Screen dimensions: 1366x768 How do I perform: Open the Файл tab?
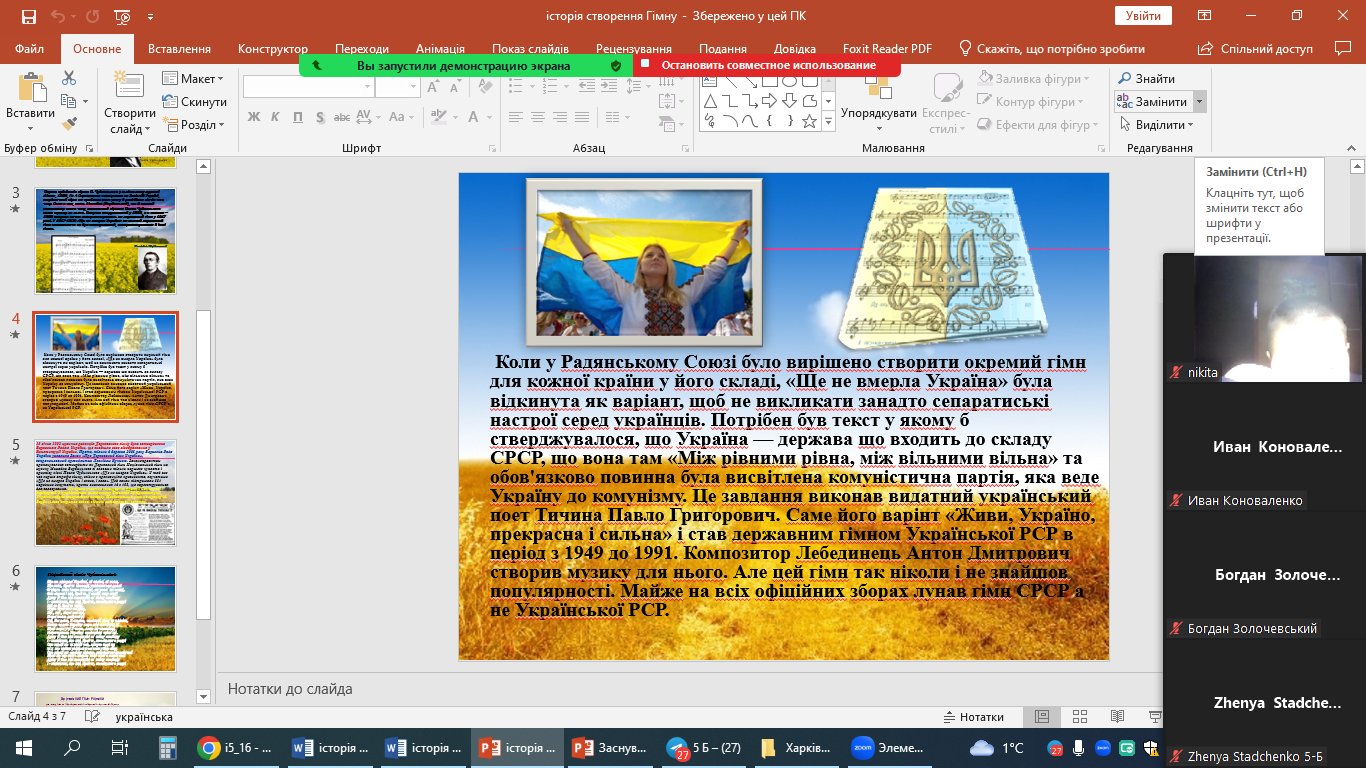pyautogui.click(x=30, y=49)
